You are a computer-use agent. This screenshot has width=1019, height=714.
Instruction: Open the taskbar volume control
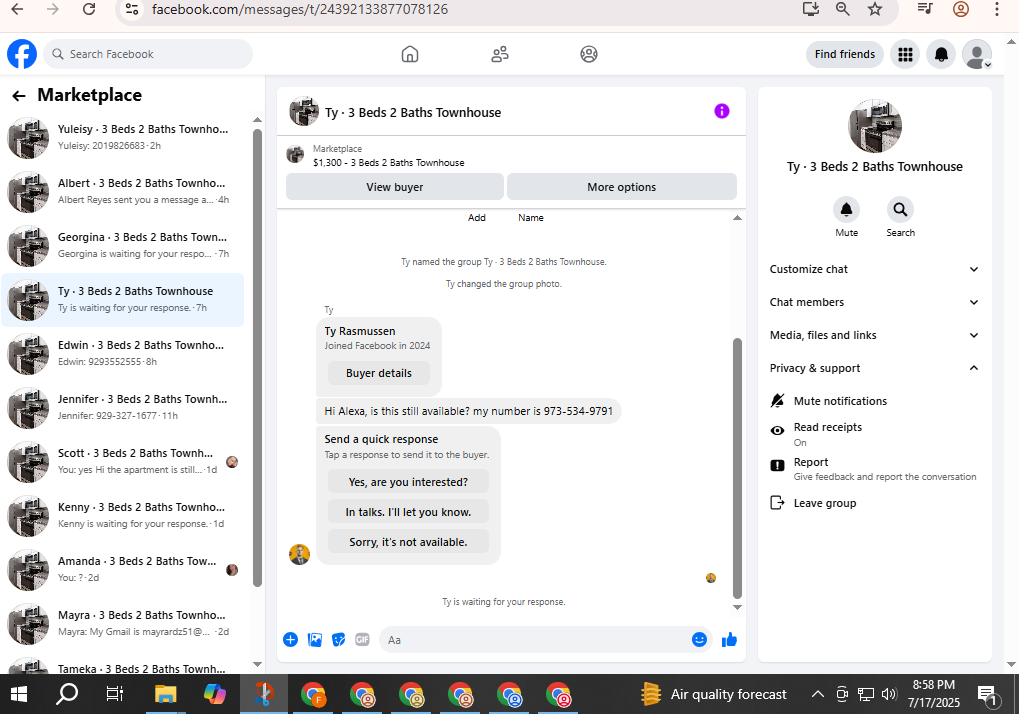889,695
